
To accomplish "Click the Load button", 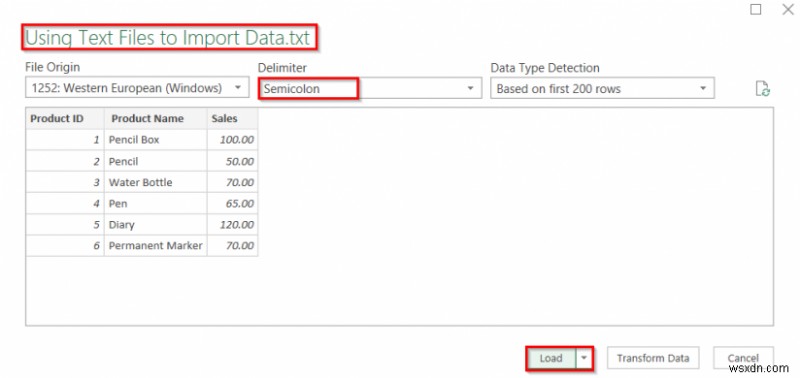I will (551, 358).
